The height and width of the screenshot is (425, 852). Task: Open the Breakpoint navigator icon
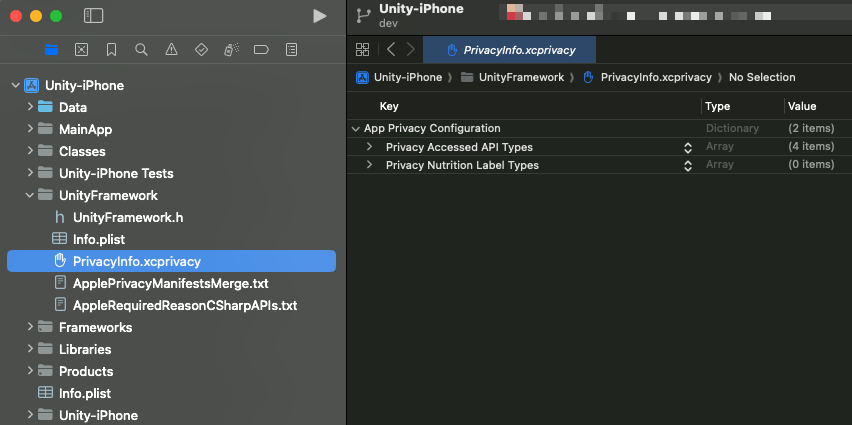pyautogui.click(x=261, y=50)
